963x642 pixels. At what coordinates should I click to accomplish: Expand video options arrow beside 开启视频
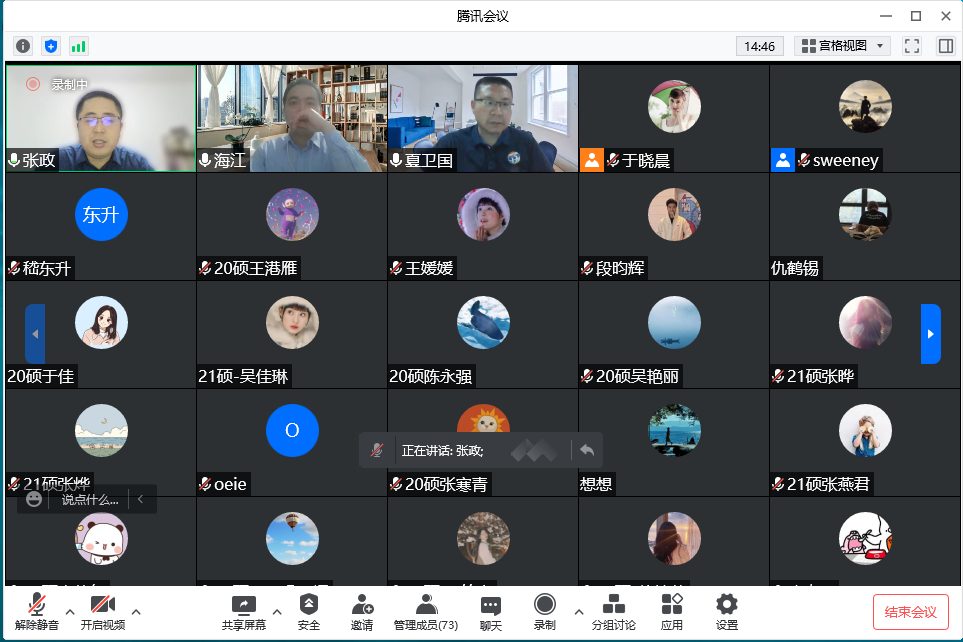coord(136,611)
